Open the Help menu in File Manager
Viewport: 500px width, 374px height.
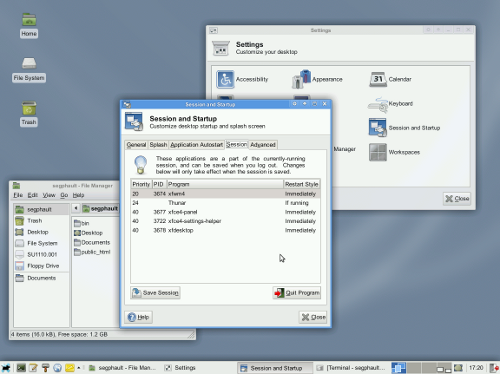[x=78, y=195]
